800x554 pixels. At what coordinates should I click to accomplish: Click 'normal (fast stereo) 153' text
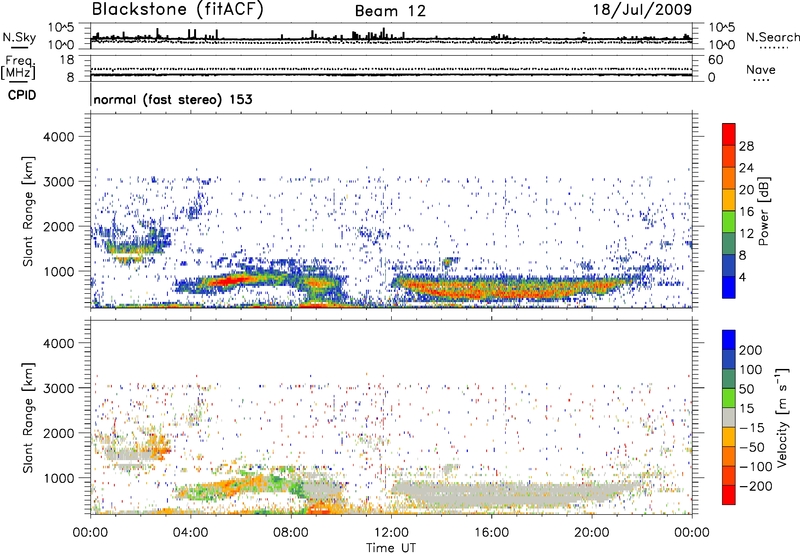(173, 99)
